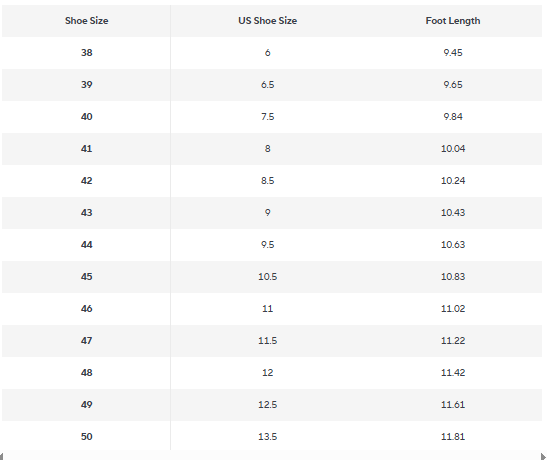The width and height of the screenshot is (547, 460).
Task: Click foot length 11.81 value
Action: pyautogui.click(x=453, y=437)
